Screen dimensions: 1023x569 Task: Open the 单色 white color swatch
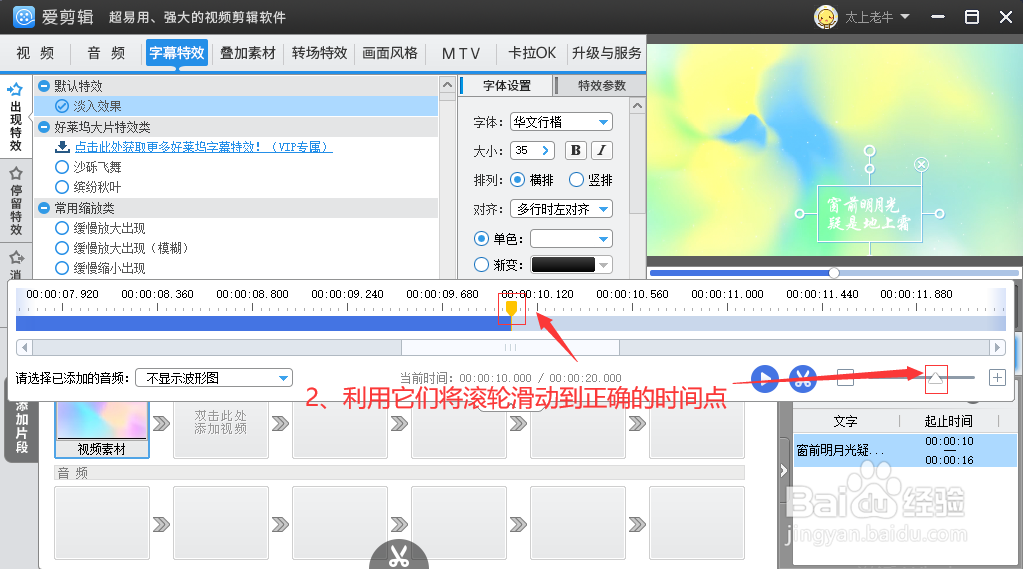click(x=571, y=239)
